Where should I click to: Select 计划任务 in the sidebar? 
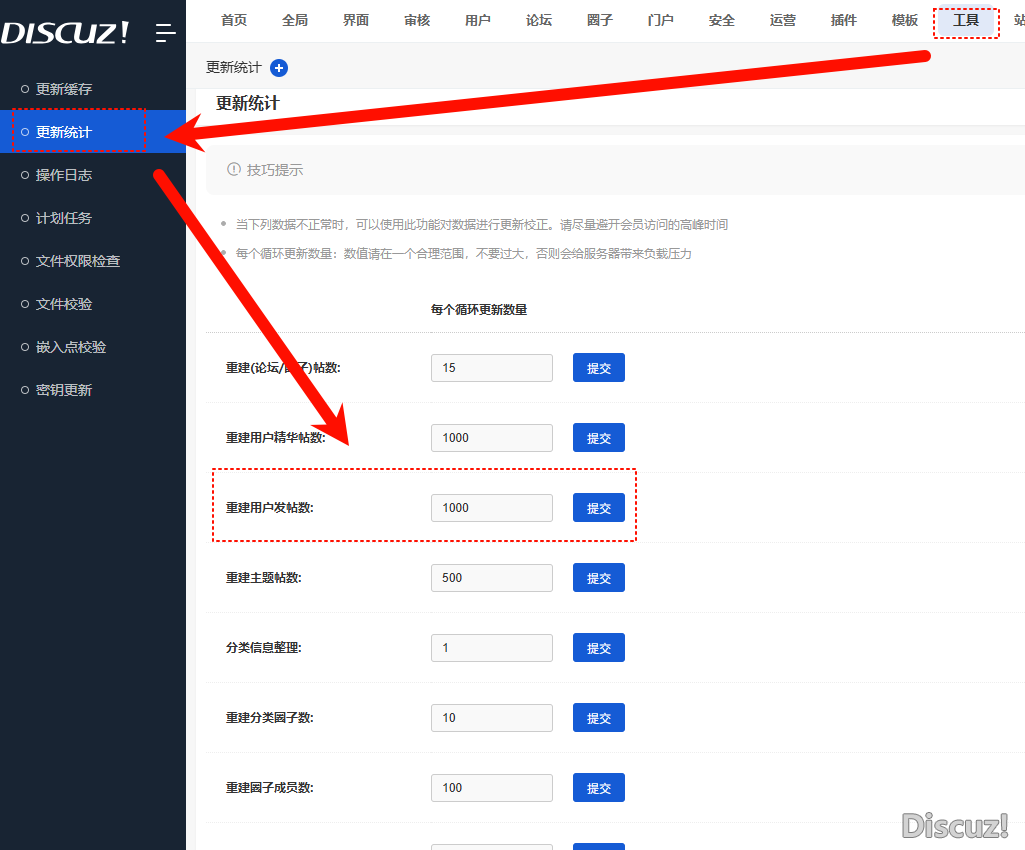(x=64, y=218)
